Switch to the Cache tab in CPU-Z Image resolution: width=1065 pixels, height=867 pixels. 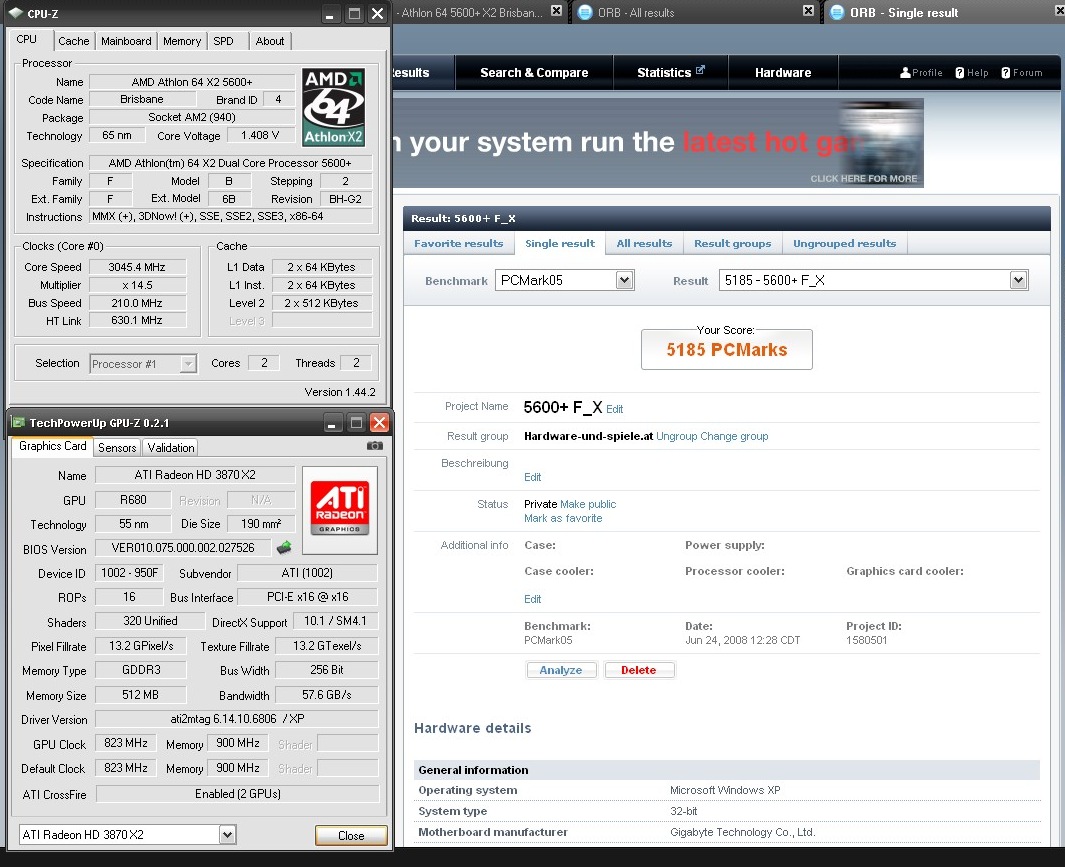[73, 41]
